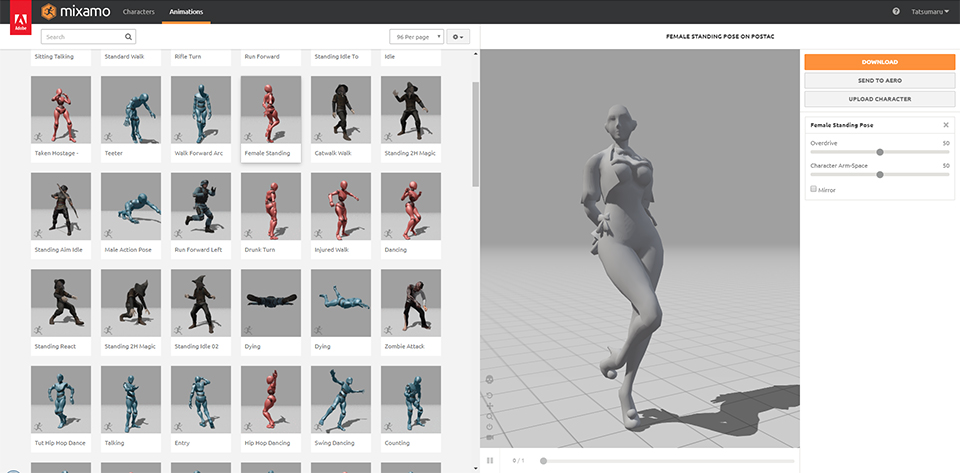Select the Zombie Attack animation thumbnail
Viewport: 960px width, 473px height.
(411, 303)
